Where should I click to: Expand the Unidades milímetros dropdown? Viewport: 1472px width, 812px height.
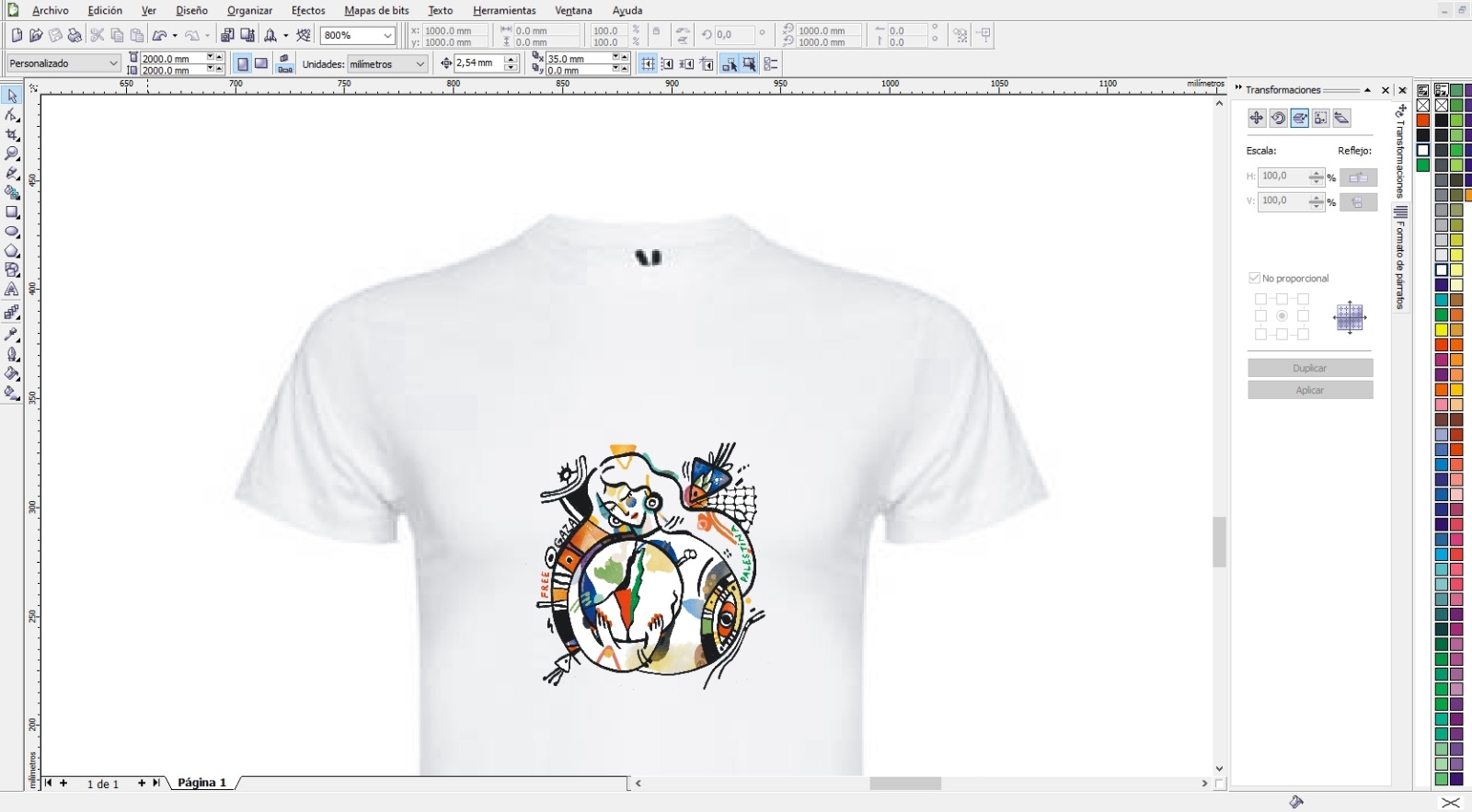(420, 64)
